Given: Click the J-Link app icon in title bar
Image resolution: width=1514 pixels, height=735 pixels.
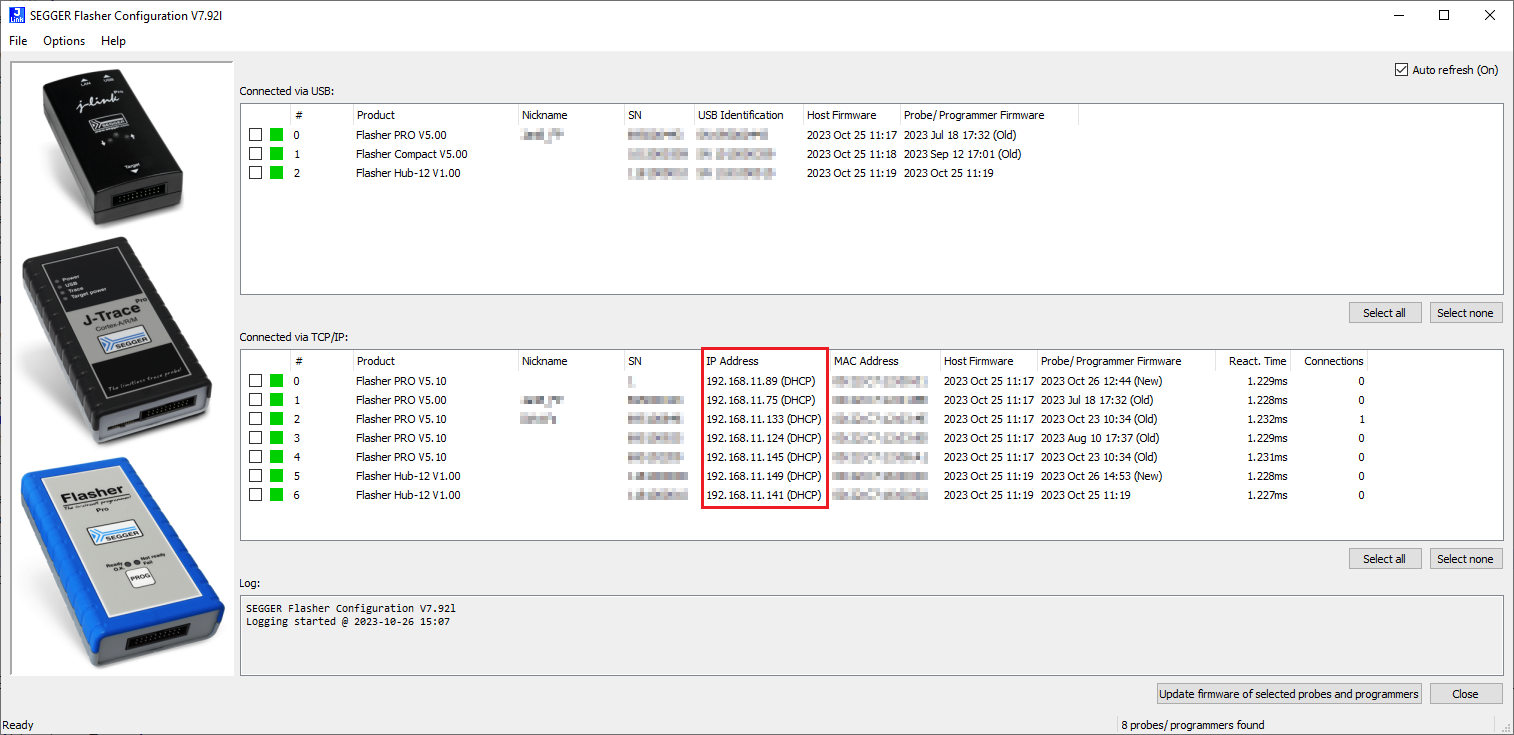Looking at the screenshot, I should pyautogui.click(x=15, y=15).
